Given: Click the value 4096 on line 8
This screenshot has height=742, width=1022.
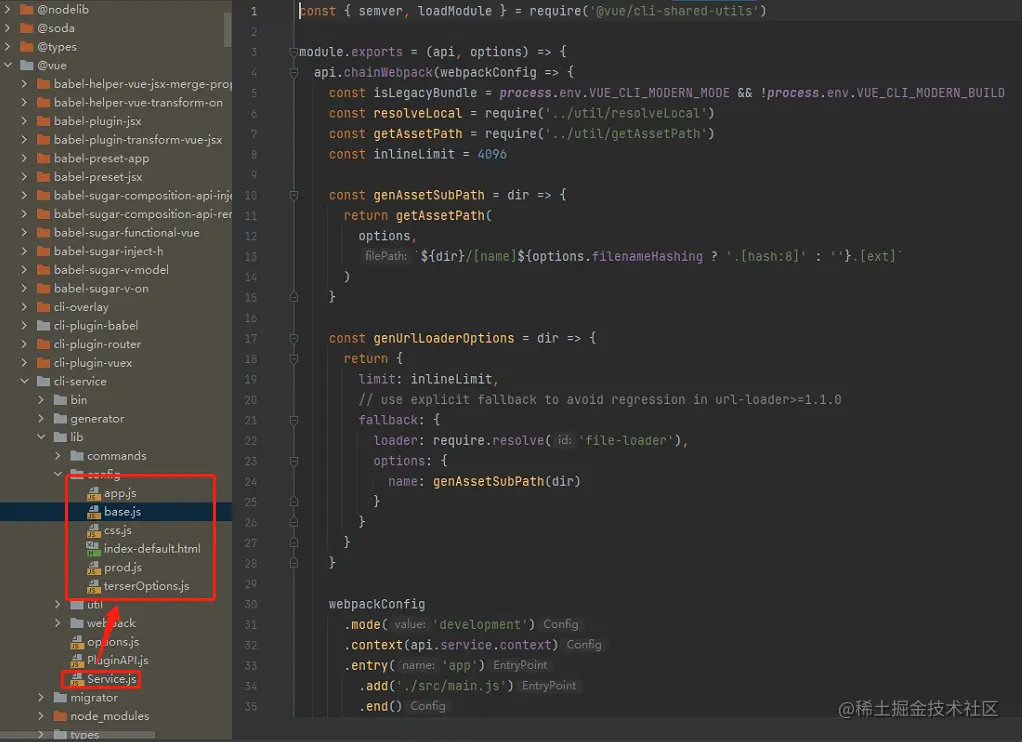Looking at the screenshot, I should point(492,154).
